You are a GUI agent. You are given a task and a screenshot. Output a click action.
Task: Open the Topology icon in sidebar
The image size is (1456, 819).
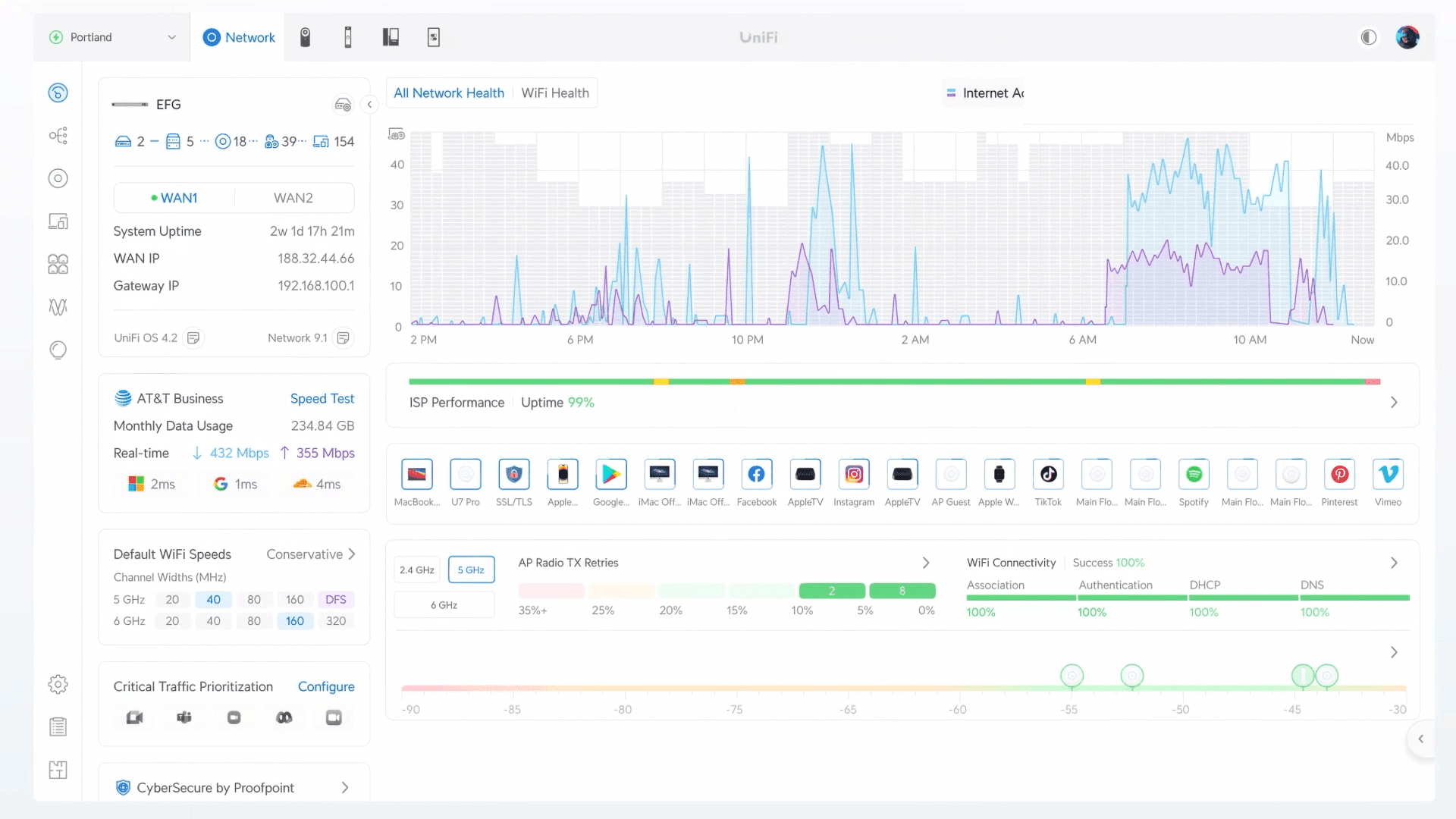click(58, 136)
